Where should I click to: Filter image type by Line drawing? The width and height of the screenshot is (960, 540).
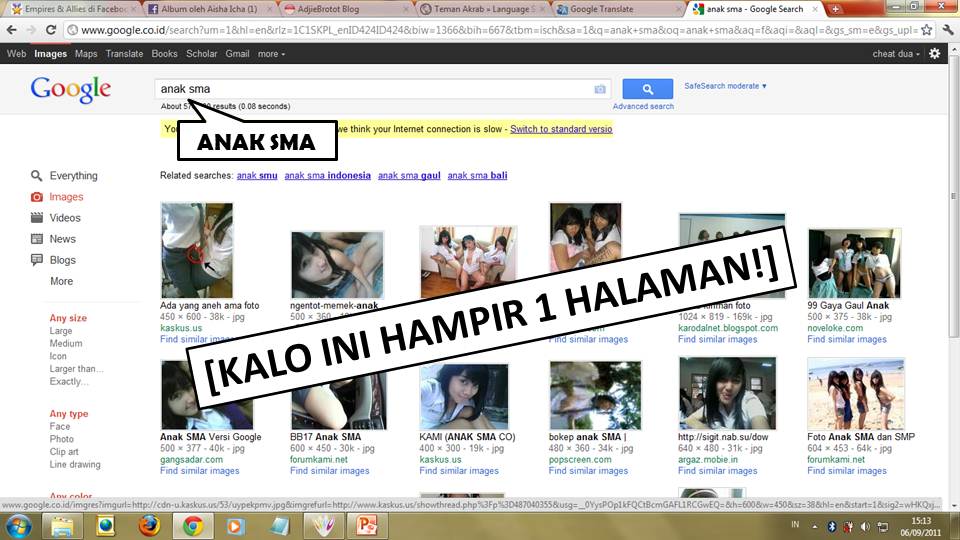(x=75, y=465)
